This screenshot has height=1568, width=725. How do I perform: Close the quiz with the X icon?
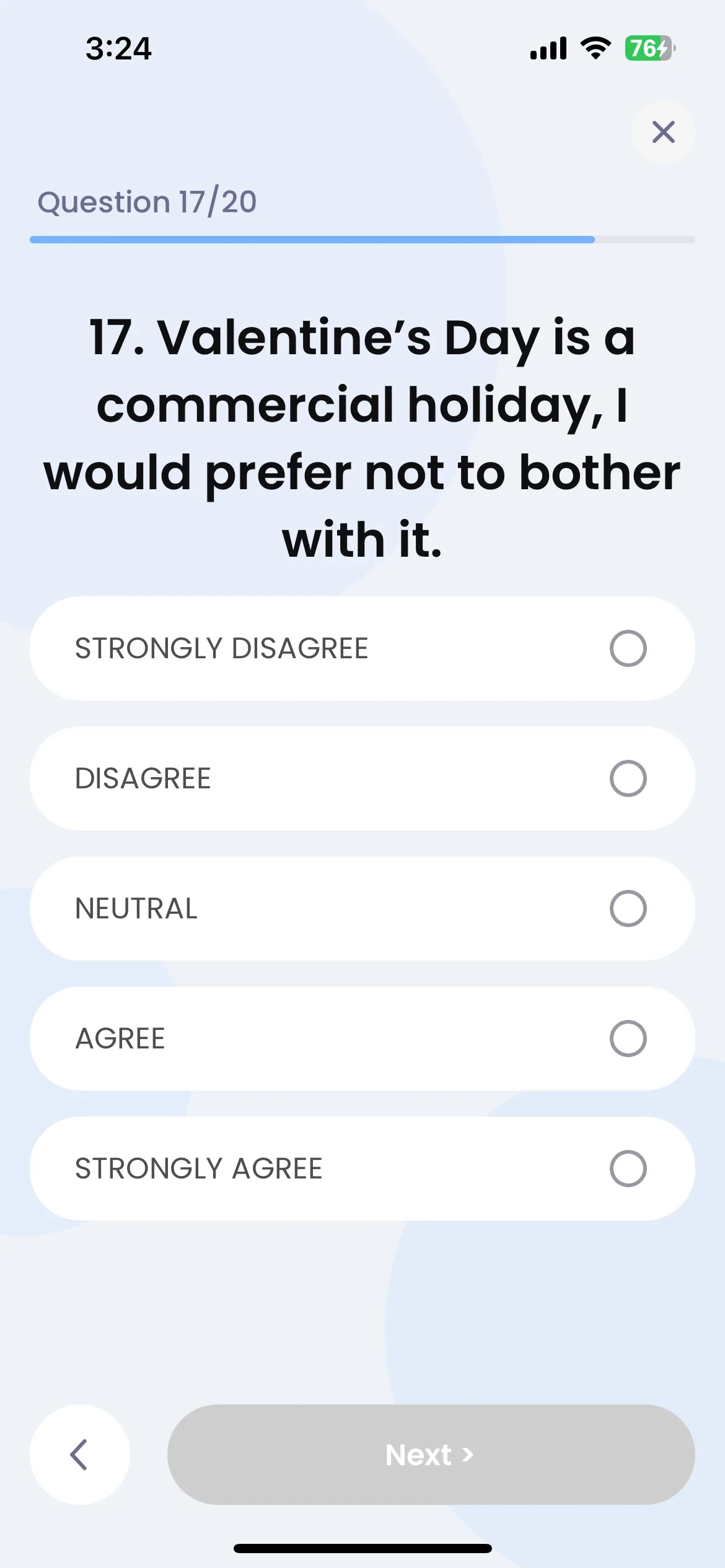point(663,132)
